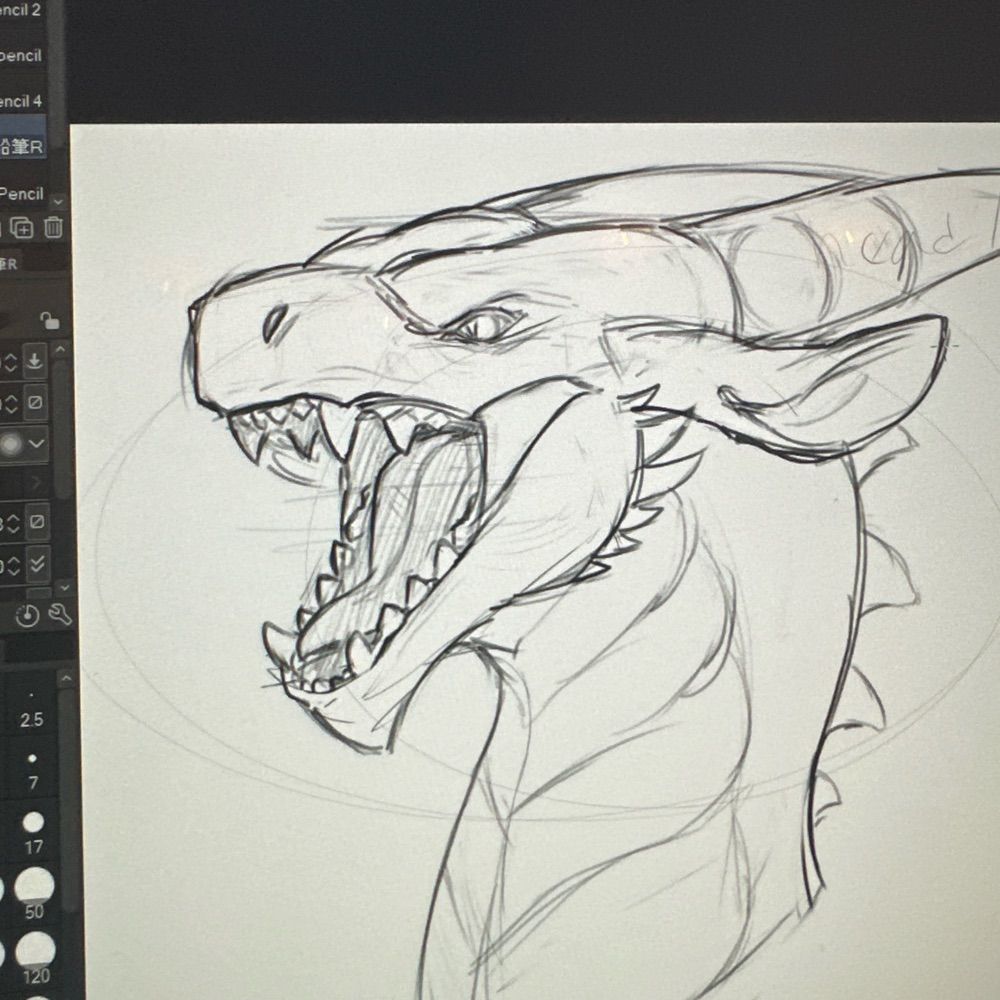Open sub tool detail with wrench icon
The height and width of the screenshot is (1000, 1000).
tap(60, 615)
